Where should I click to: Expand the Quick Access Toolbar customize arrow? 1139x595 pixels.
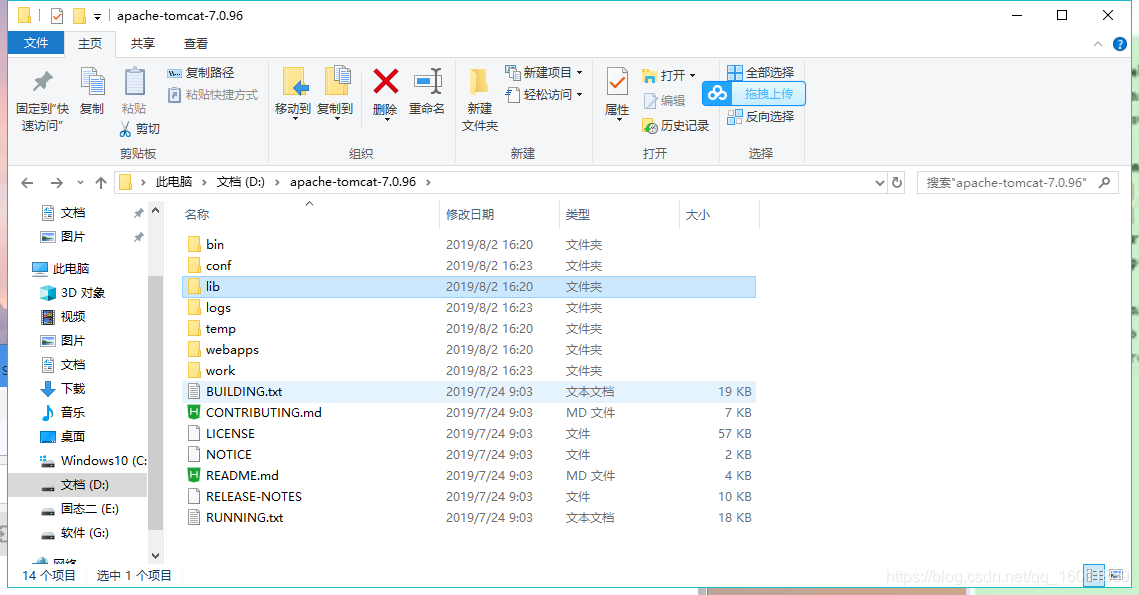tap(97, 16)
